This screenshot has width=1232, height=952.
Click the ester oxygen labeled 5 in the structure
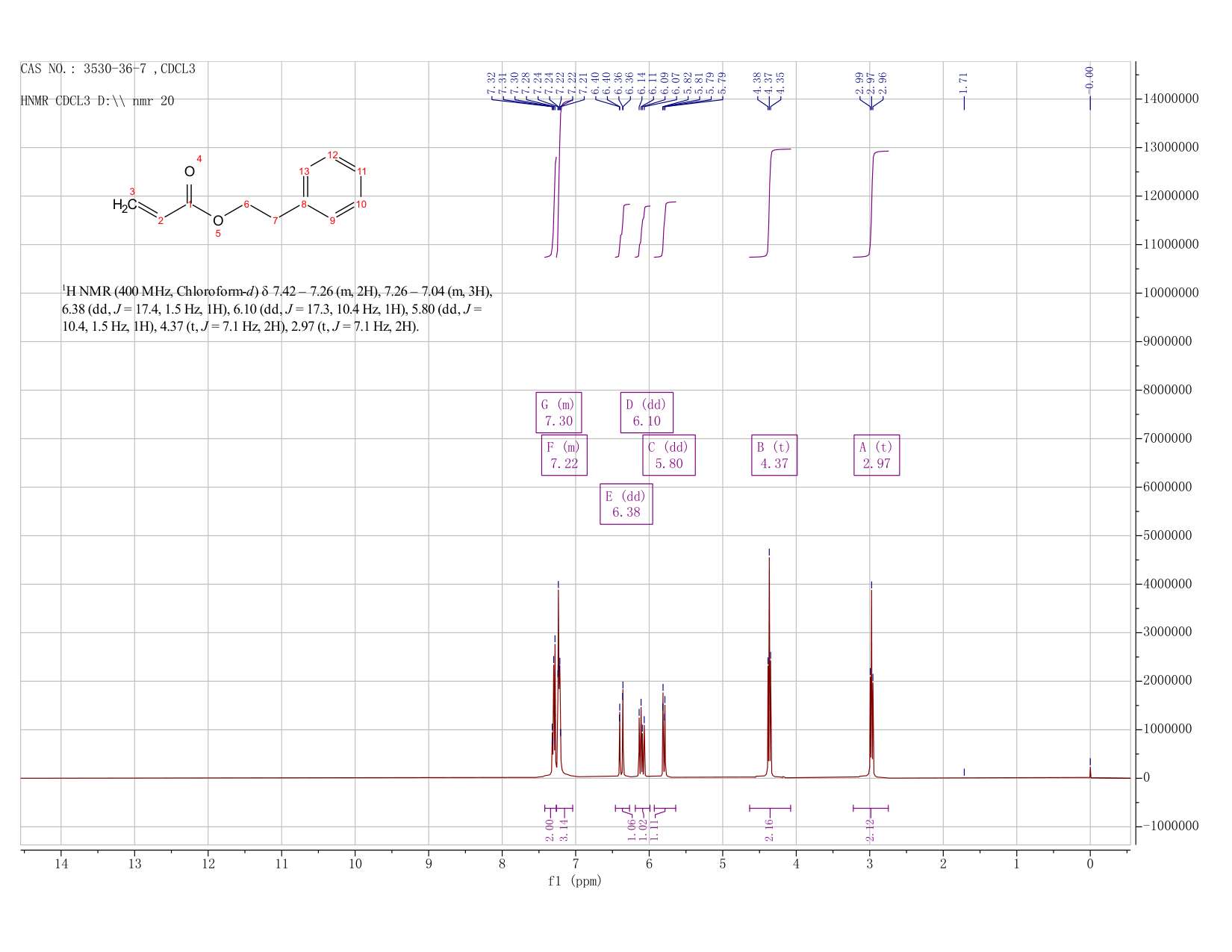(217, 221)
